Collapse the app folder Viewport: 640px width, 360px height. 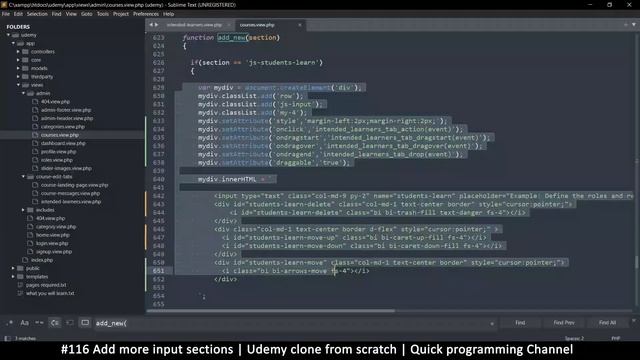[13, 43]
